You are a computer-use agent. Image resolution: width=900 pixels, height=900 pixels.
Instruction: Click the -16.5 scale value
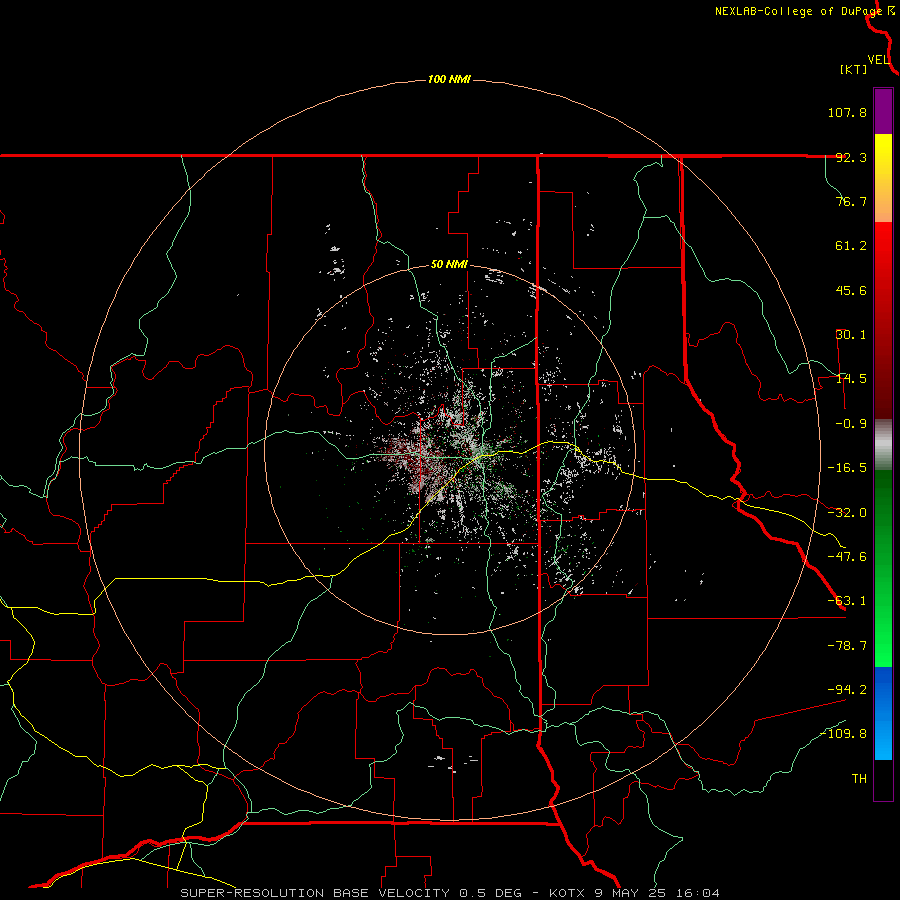point(847,468)
